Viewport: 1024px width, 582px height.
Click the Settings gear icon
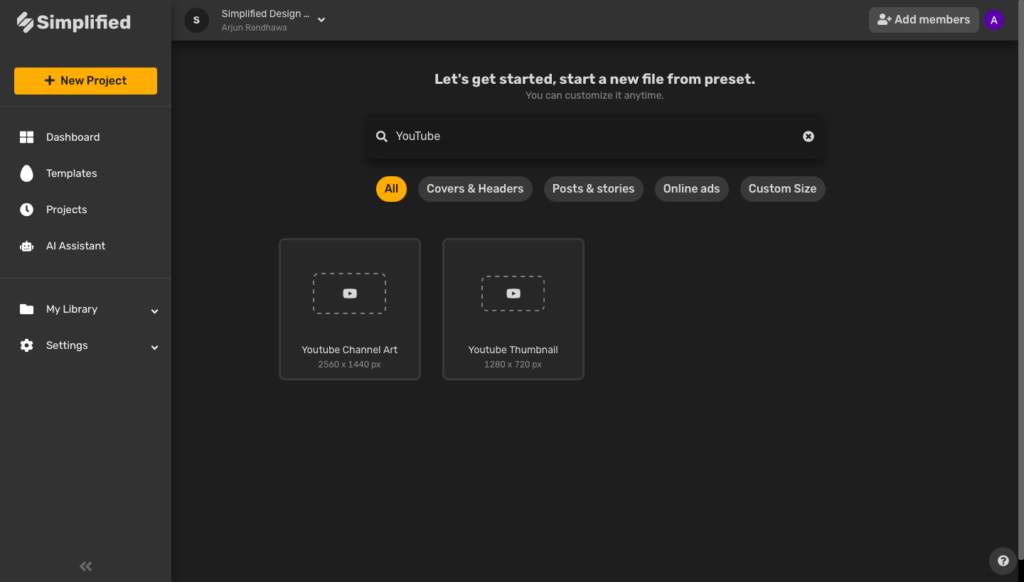27,346
